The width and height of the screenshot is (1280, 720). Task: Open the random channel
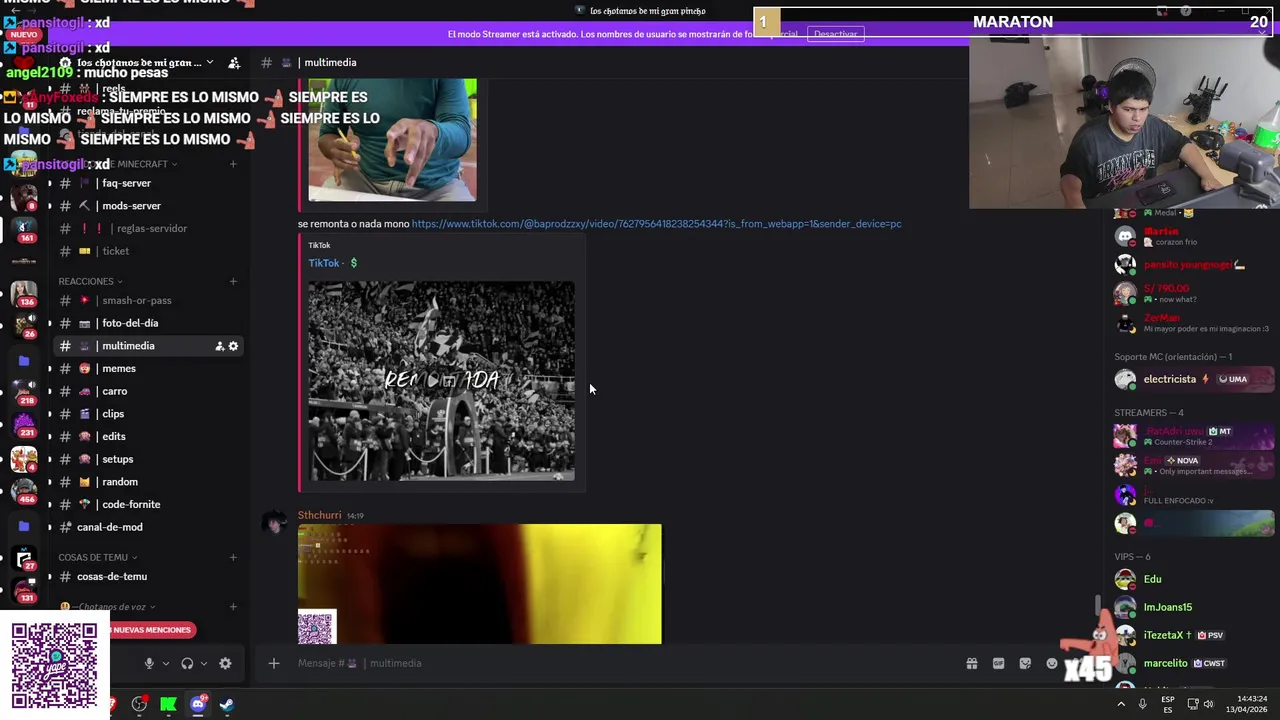click(x=148, y=482)
